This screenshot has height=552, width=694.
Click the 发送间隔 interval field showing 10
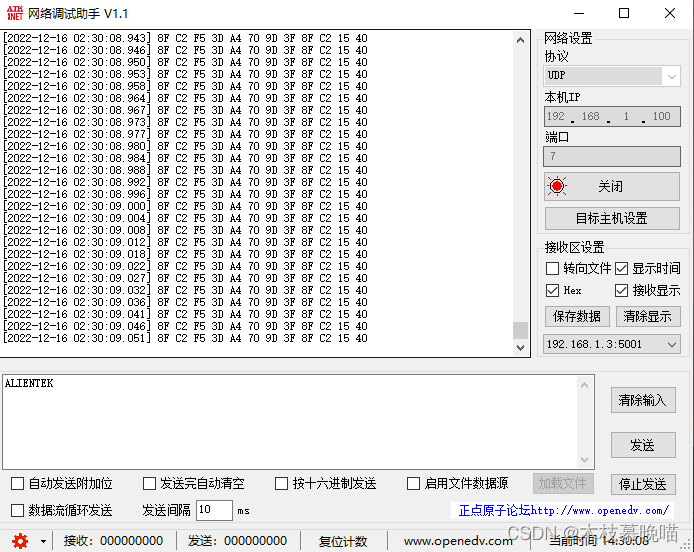click(x=214, y=510)
